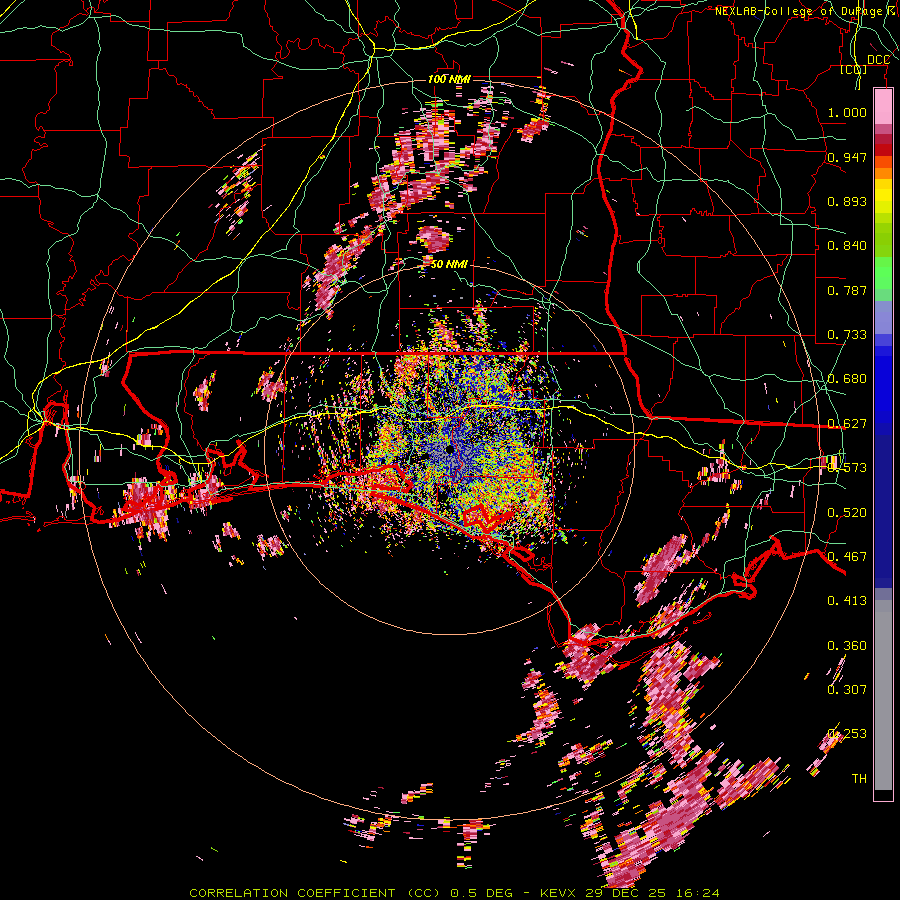Image resolution: width=900 pixels, height=900 pixels.
Task: Click the 0.360 legend value
Action: click(847, 646)
